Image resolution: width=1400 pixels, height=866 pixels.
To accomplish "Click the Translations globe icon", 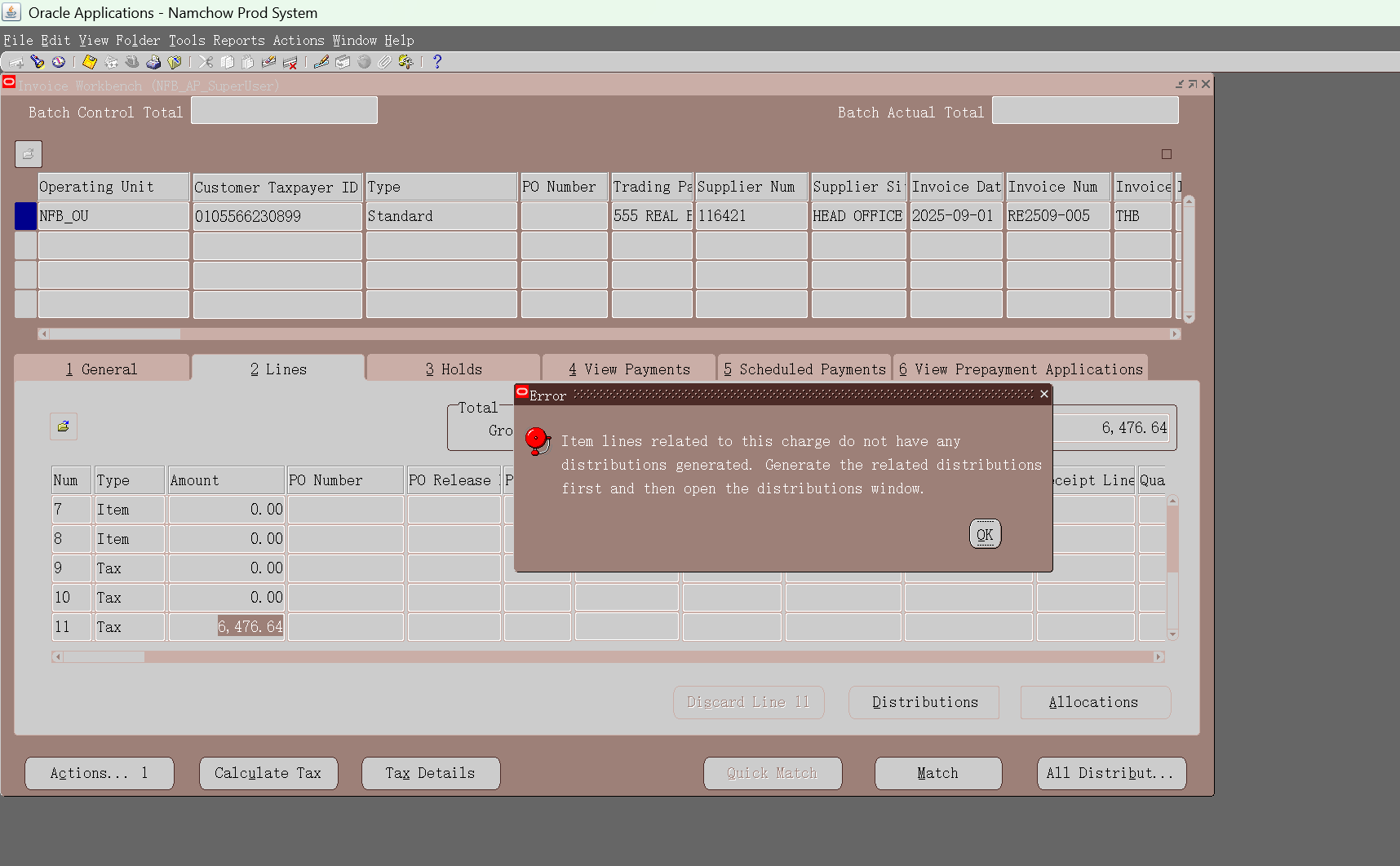I will (364, 62).
